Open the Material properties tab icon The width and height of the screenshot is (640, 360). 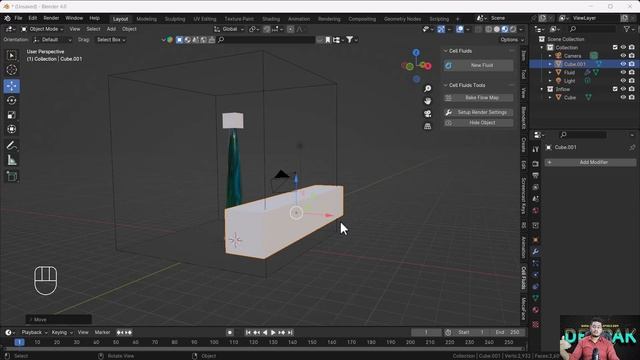tap(536, 310)
